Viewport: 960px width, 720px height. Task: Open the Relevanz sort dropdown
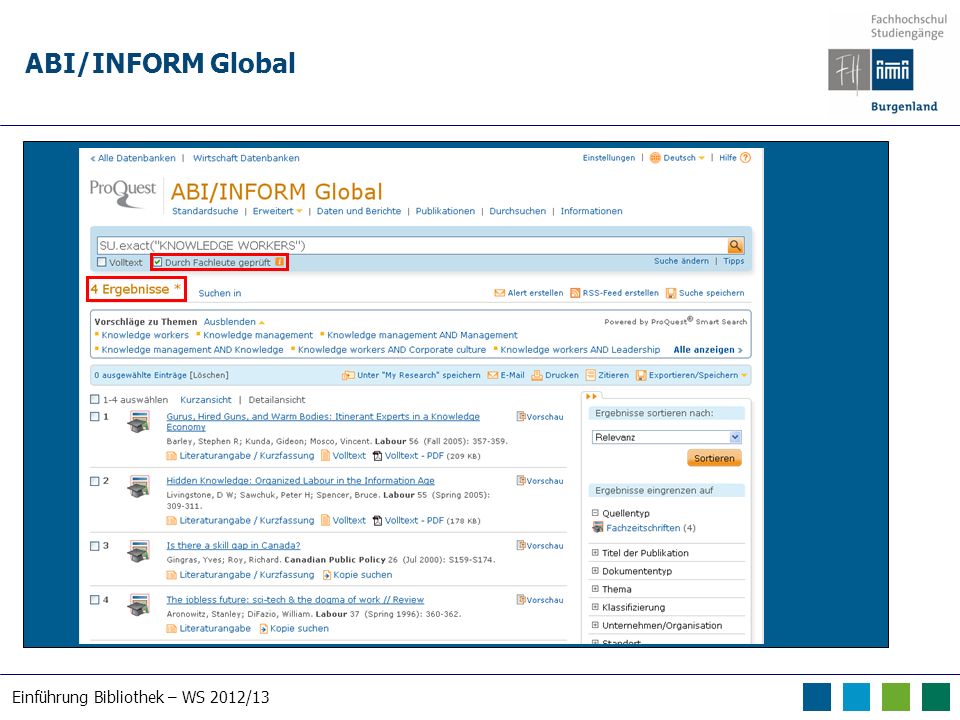tap(667, 437)
